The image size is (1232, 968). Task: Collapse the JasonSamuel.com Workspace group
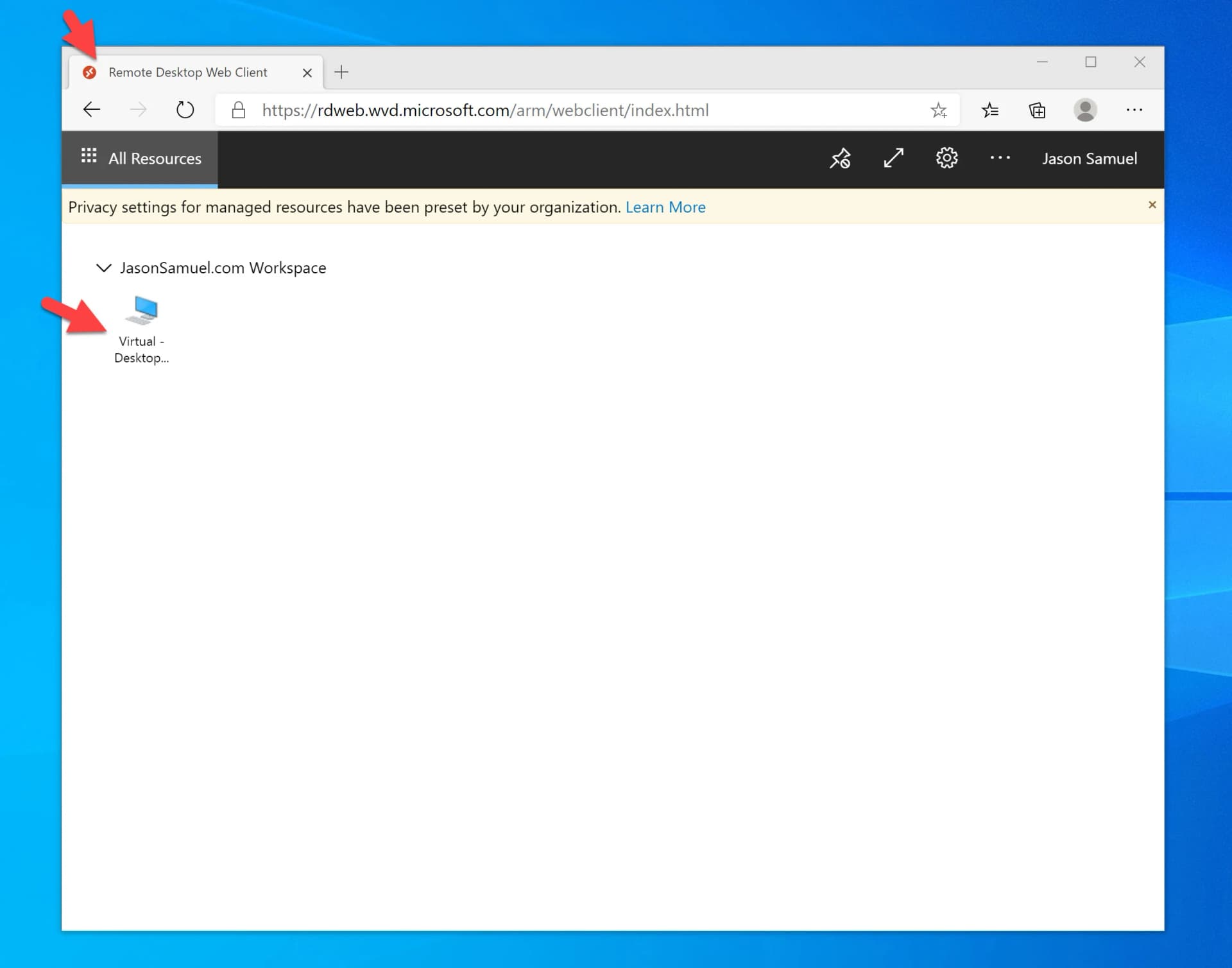(103, 268)
